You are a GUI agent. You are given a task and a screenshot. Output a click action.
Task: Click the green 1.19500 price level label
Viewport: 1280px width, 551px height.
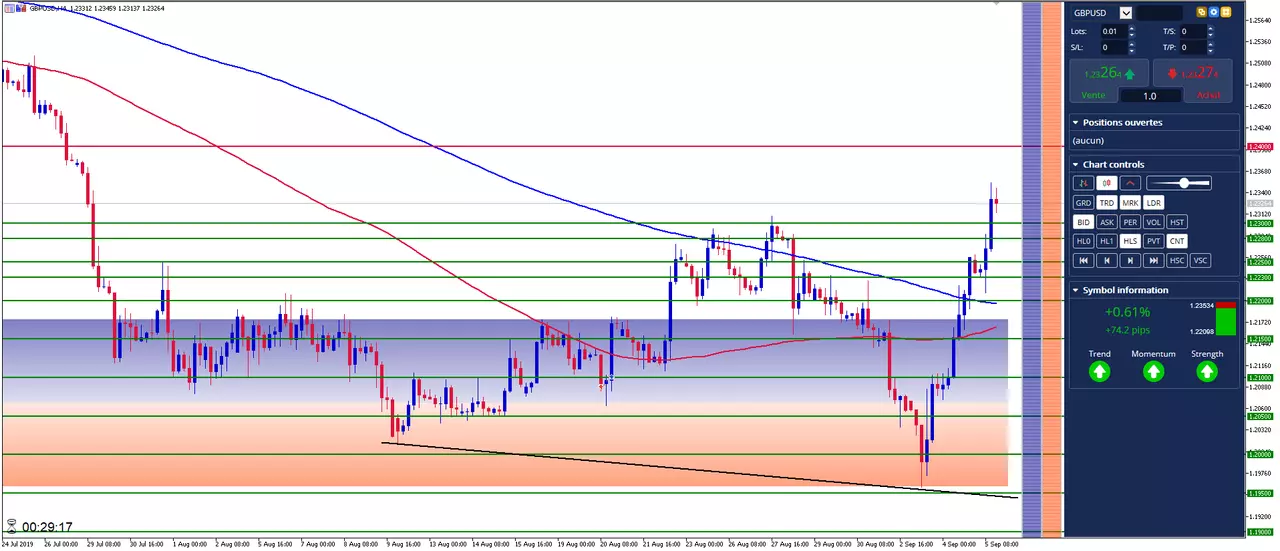[x=1258, y=493]
